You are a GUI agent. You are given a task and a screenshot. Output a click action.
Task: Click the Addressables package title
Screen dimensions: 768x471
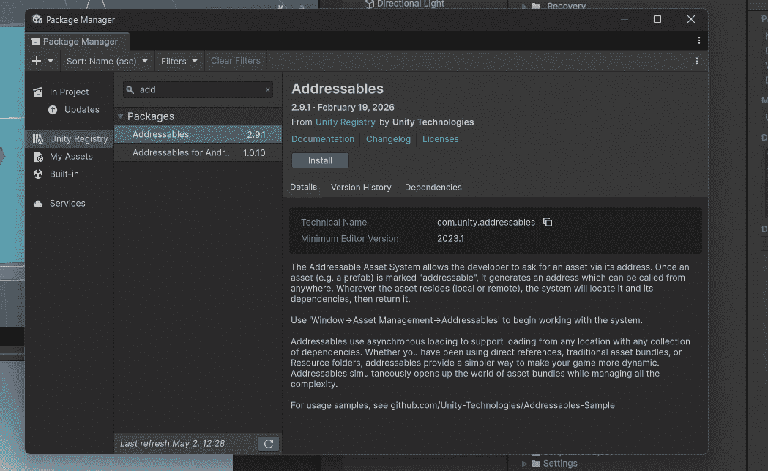tap(337, 89)
